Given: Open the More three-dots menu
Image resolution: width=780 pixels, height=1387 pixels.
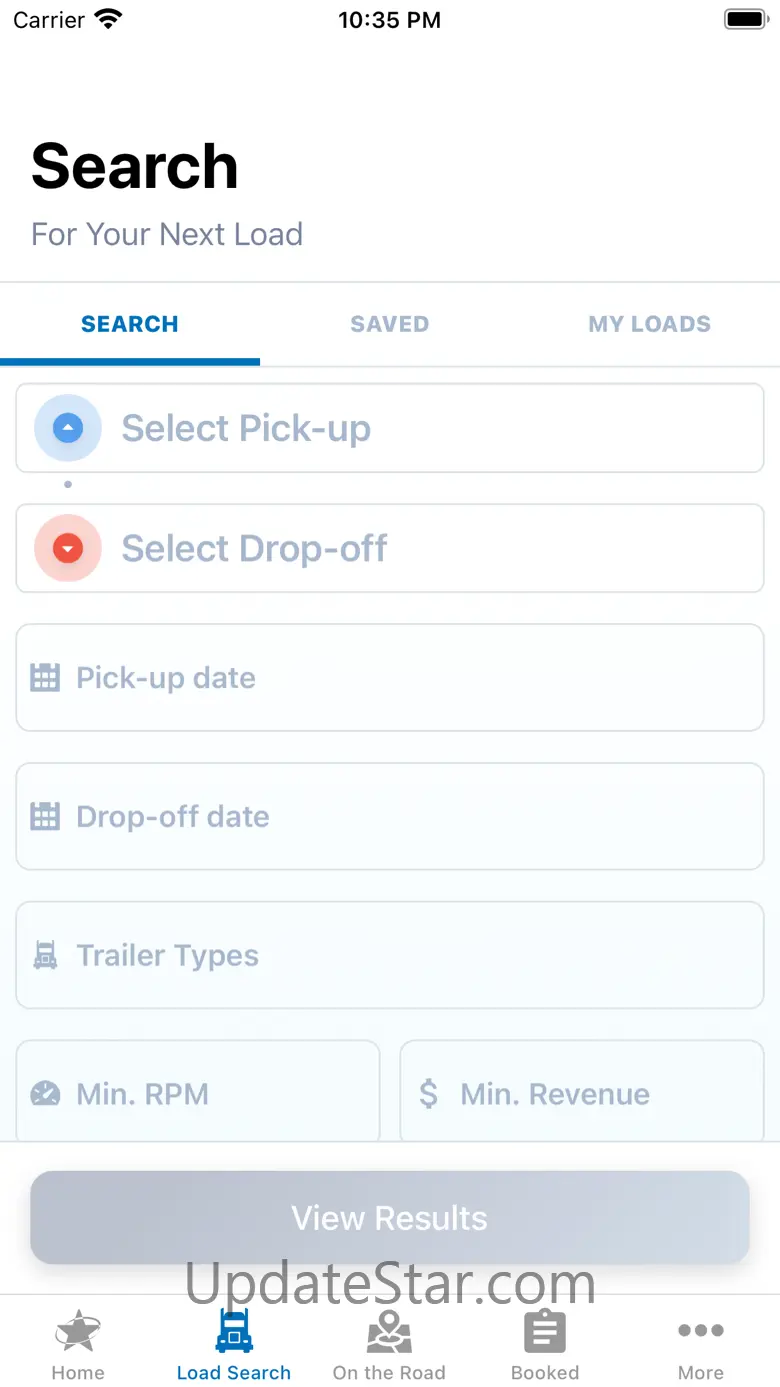Looking at the screenshot, I should [x=701, y=1330].
